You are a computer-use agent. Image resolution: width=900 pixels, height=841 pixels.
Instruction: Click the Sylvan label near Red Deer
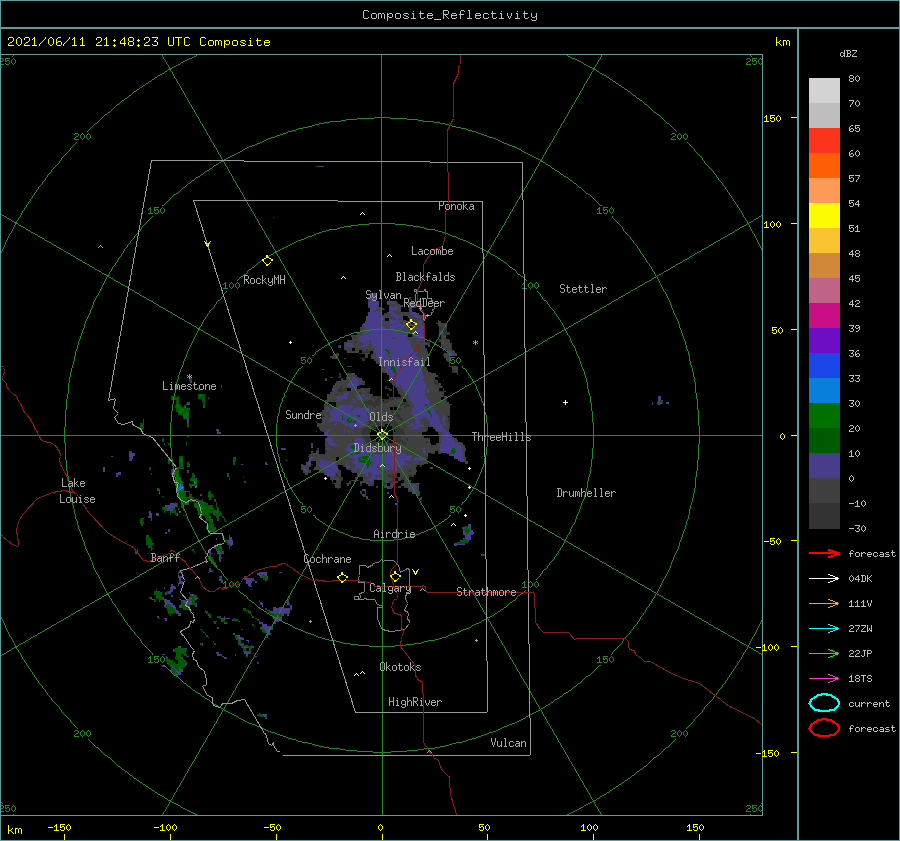click(x=383, y=295)
